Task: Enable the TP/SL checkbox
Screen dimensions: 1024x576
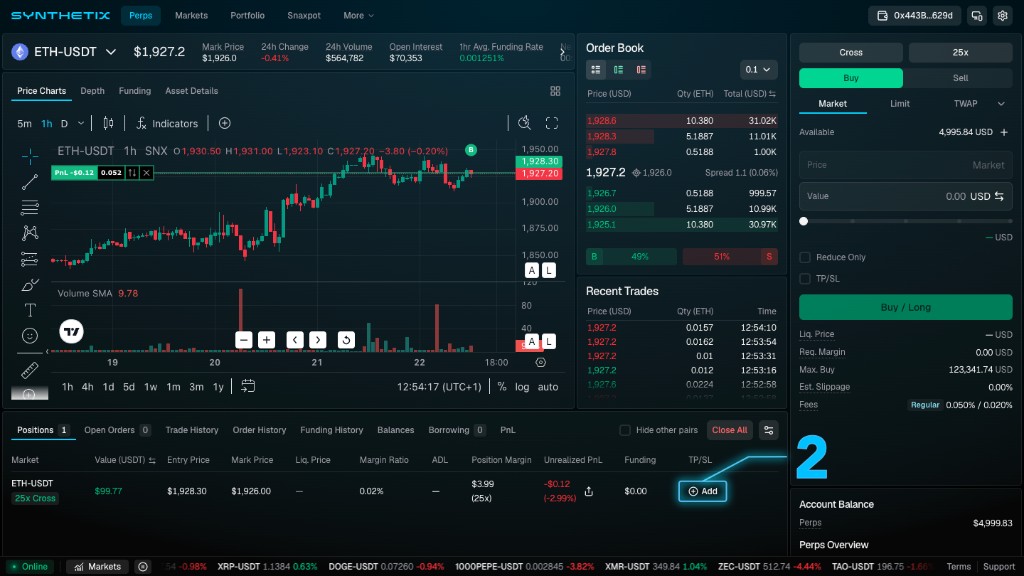Action: click(x=805, y=279)
